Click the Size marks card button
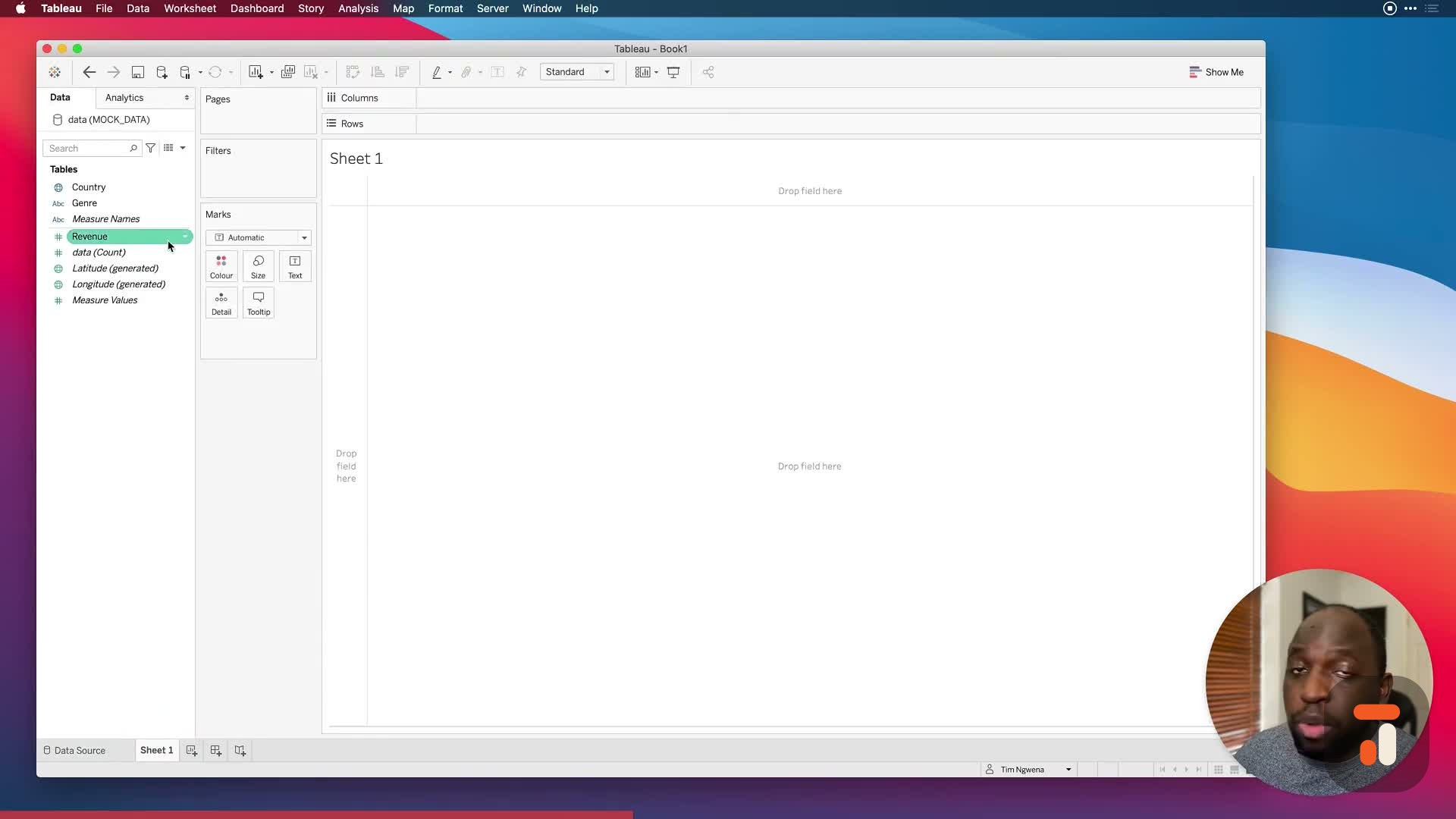The image size is (1456, 819). [259, 267]
